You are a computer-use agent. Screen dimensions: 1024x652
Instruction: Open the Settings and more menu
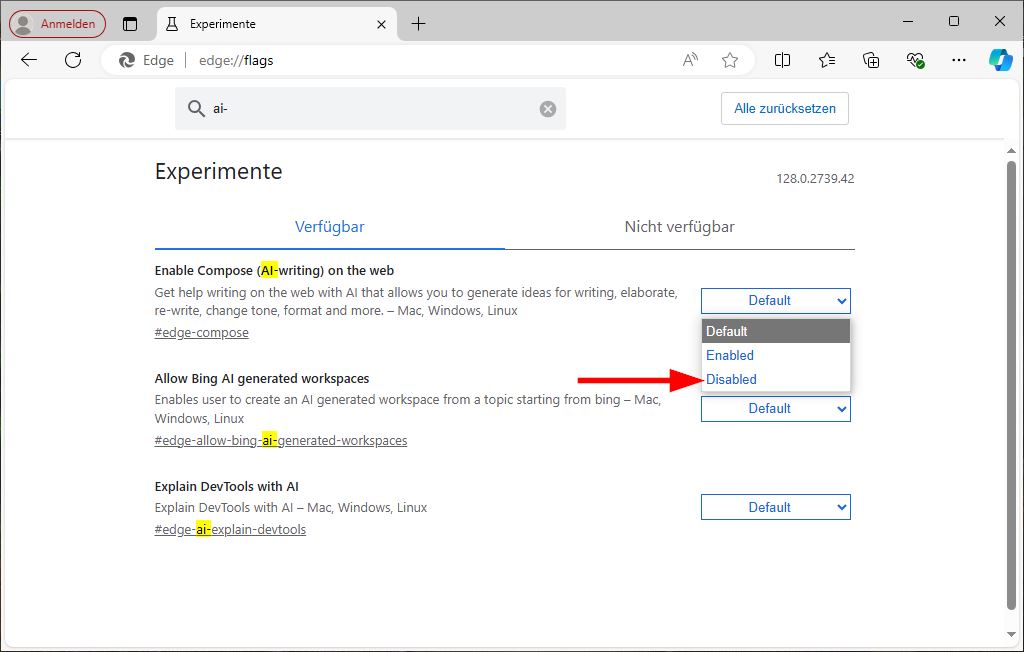958,60
